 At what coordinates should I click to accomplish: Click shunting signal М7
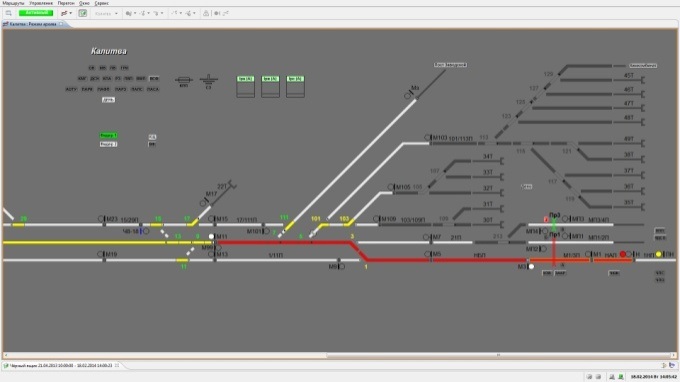pyautogui.click(x=427, y=237)
